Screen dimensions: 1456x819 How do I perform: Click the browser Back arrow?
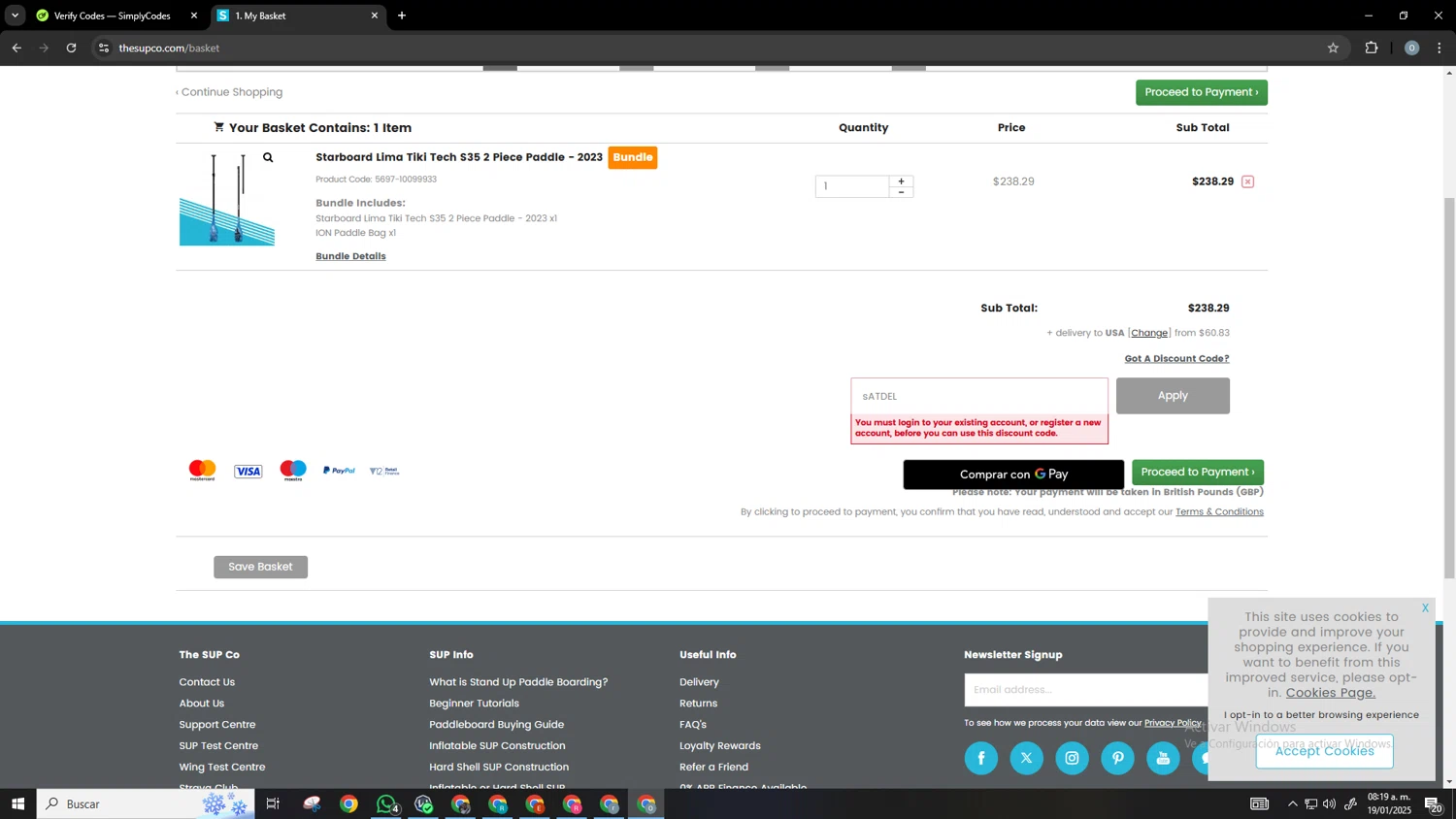coord(17,48)
